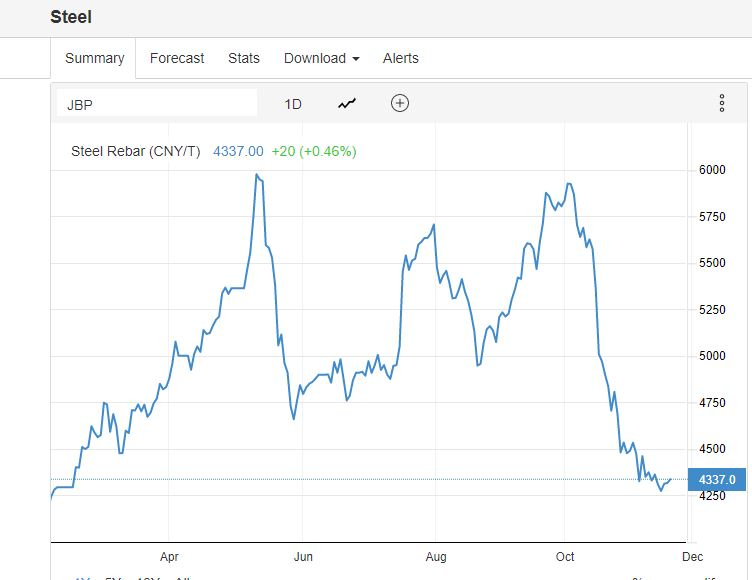The width and height of the screenshot is (752, 580).
Task: Switch to the Summary tab
Action: click(x=94, y=58)
